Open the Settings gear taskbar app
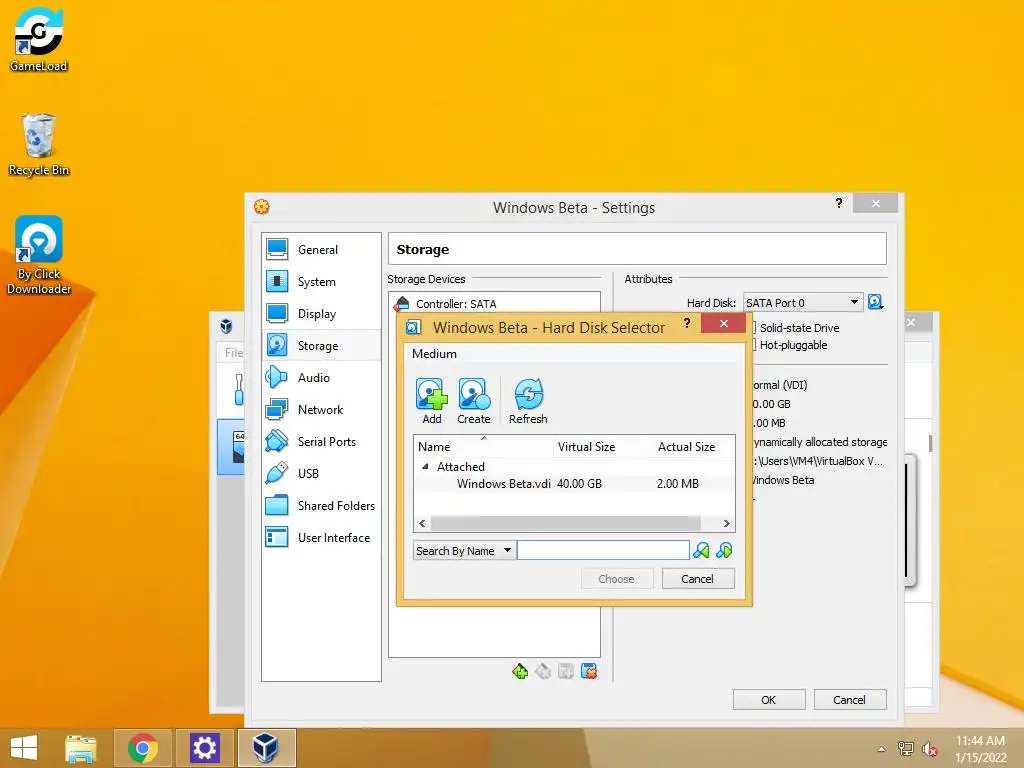 204,748
